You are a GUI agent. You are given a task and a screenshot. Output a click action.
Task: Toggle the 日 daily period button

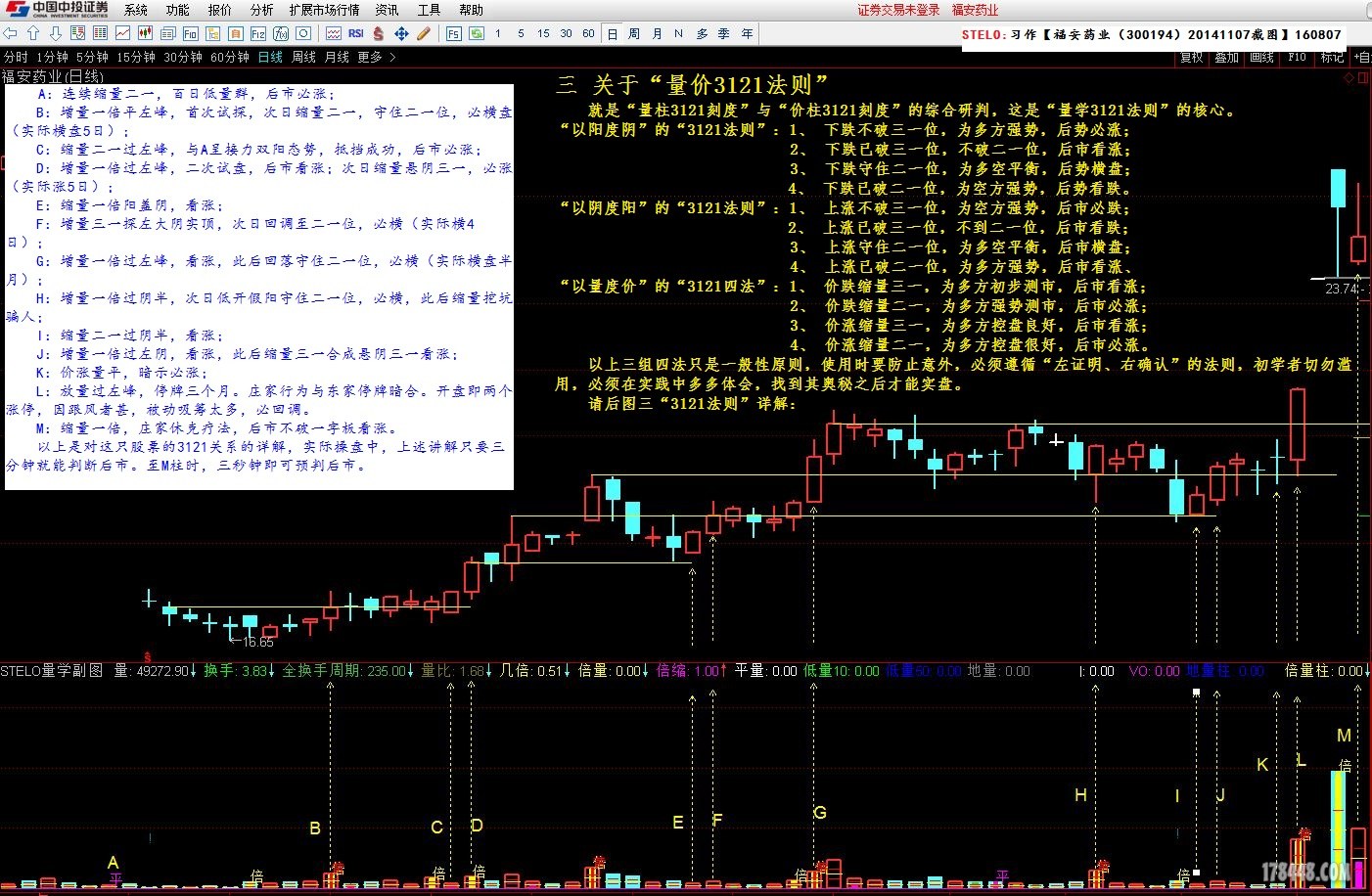coord(612,33)
